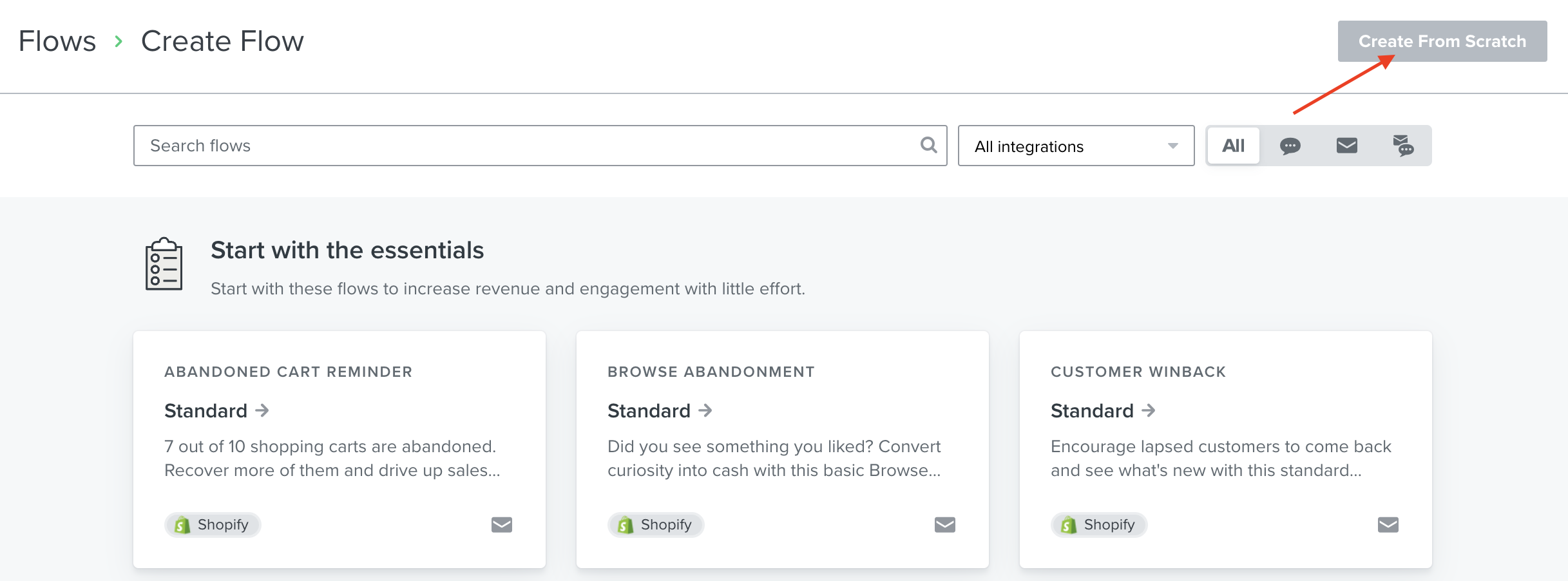
Task: Open Browse Abandonment Standard flow
Action: (659, 410)
